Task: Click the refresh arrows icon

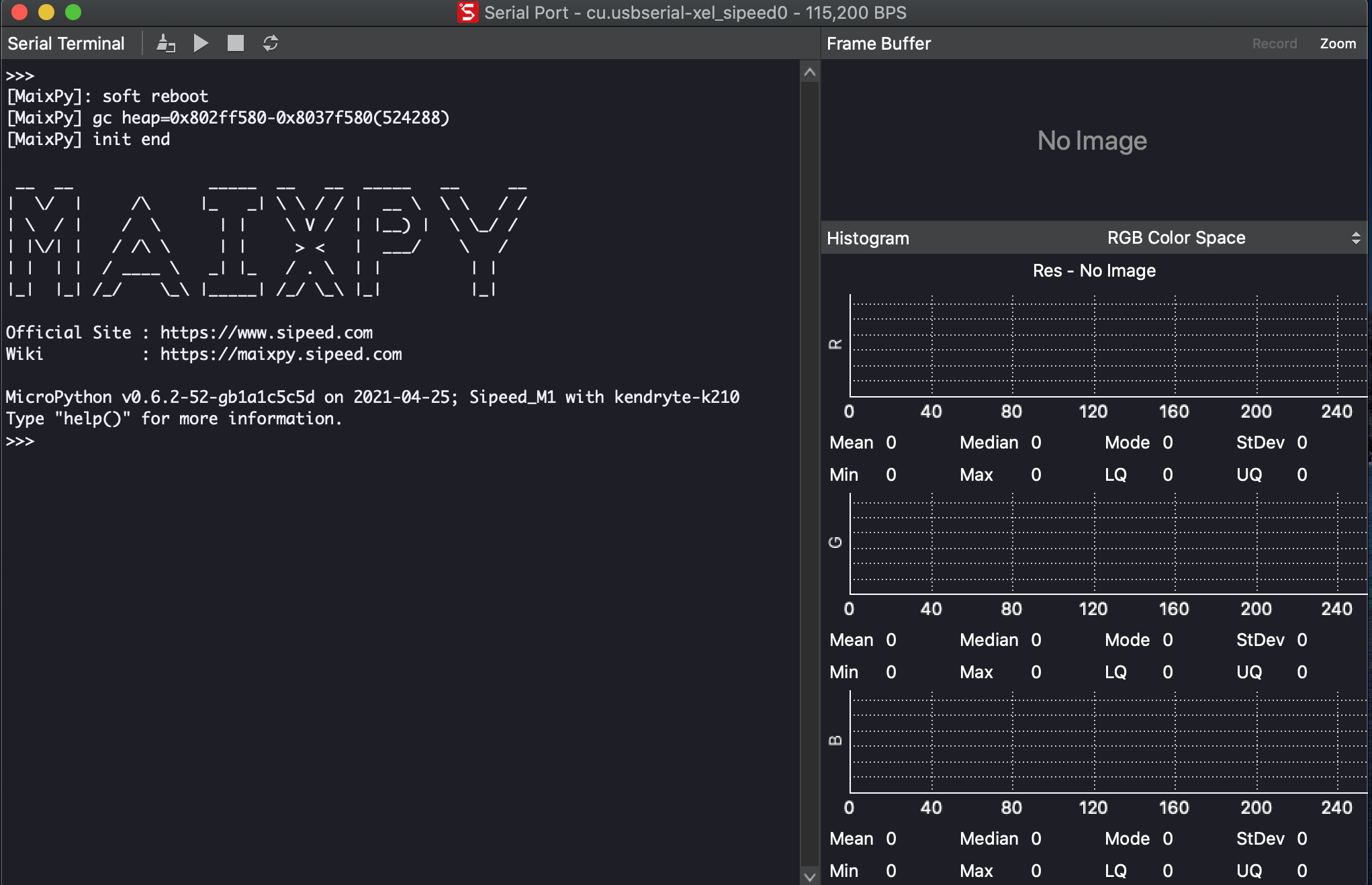Action: click(x=271, y=44)
